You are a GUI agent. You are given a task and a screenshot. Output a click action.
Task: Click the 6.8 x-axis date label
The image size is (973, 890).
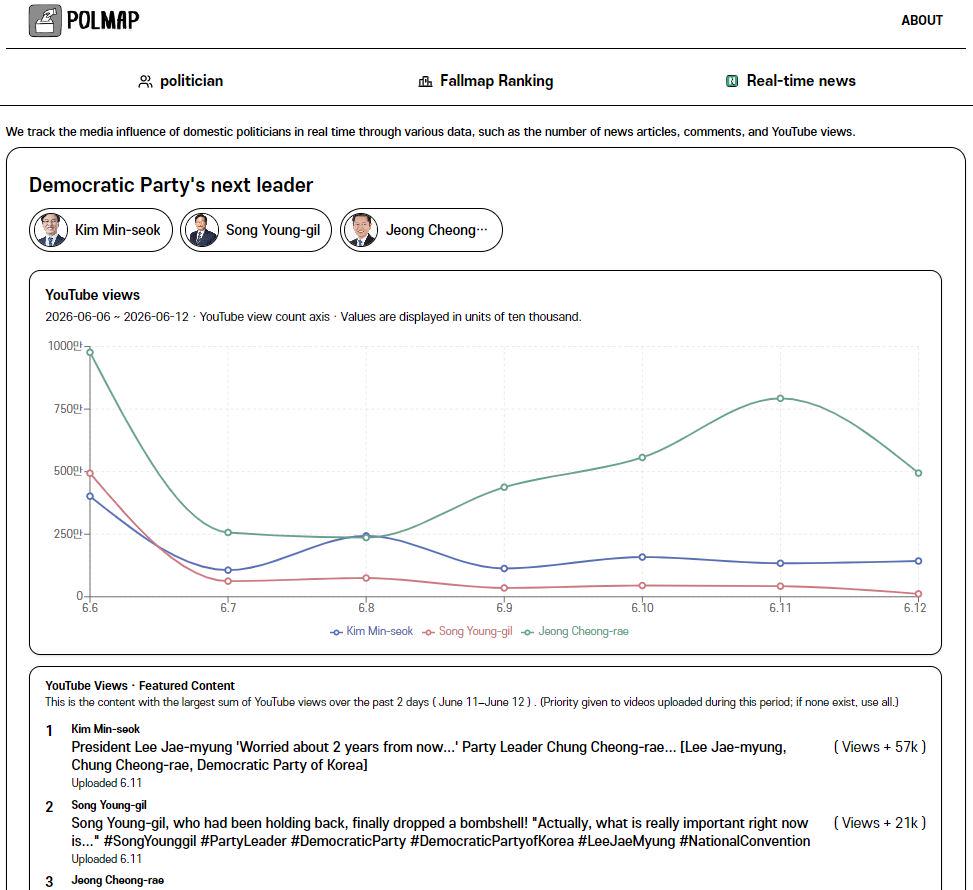(x=366, y=608)
